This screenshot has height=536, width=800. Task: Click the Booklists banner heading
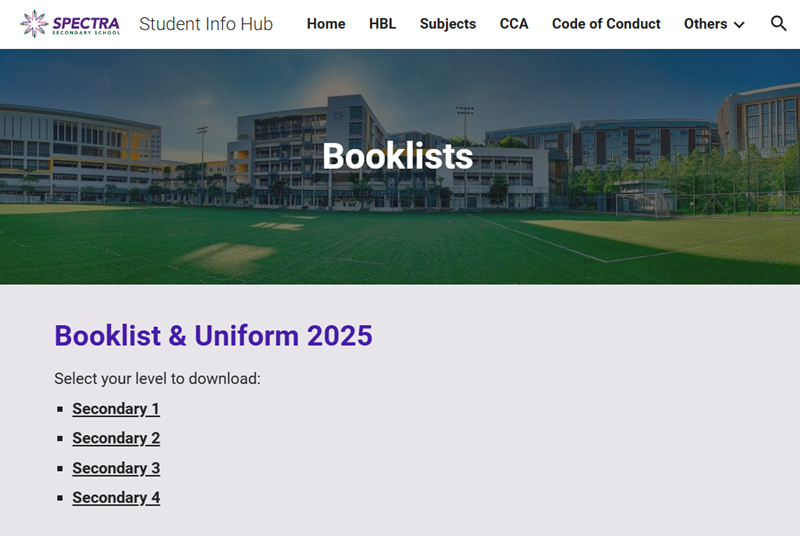click(397, 156)
